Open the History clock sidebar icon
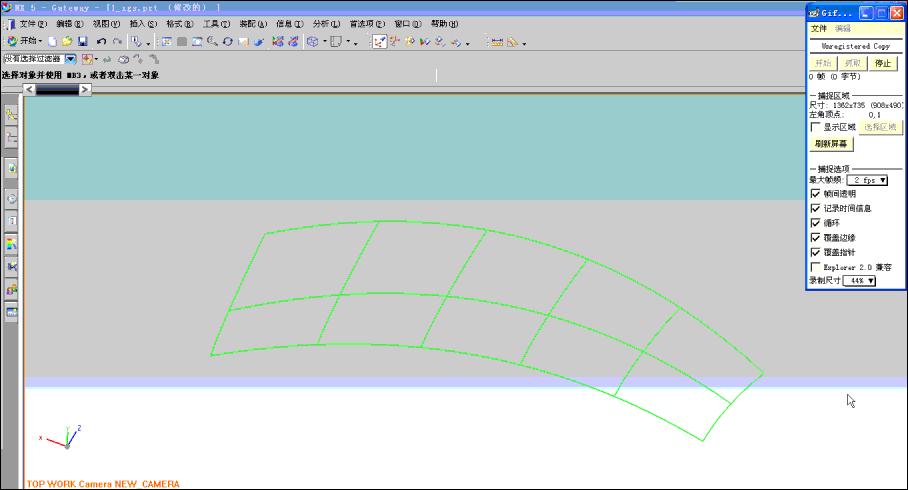908x490 pixels. pos(11,198)
